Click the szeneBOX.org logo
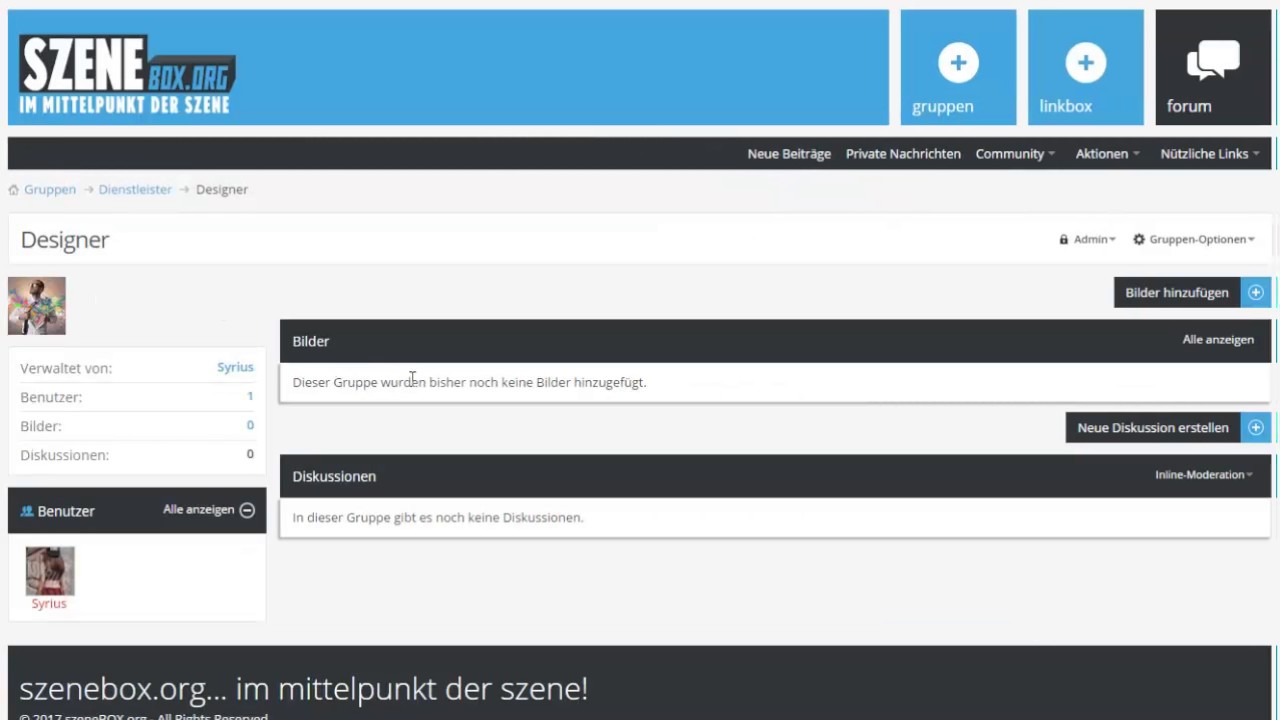Image resolution: width=1280 pixels, height=720 pixels. click(x=127, y=75)
